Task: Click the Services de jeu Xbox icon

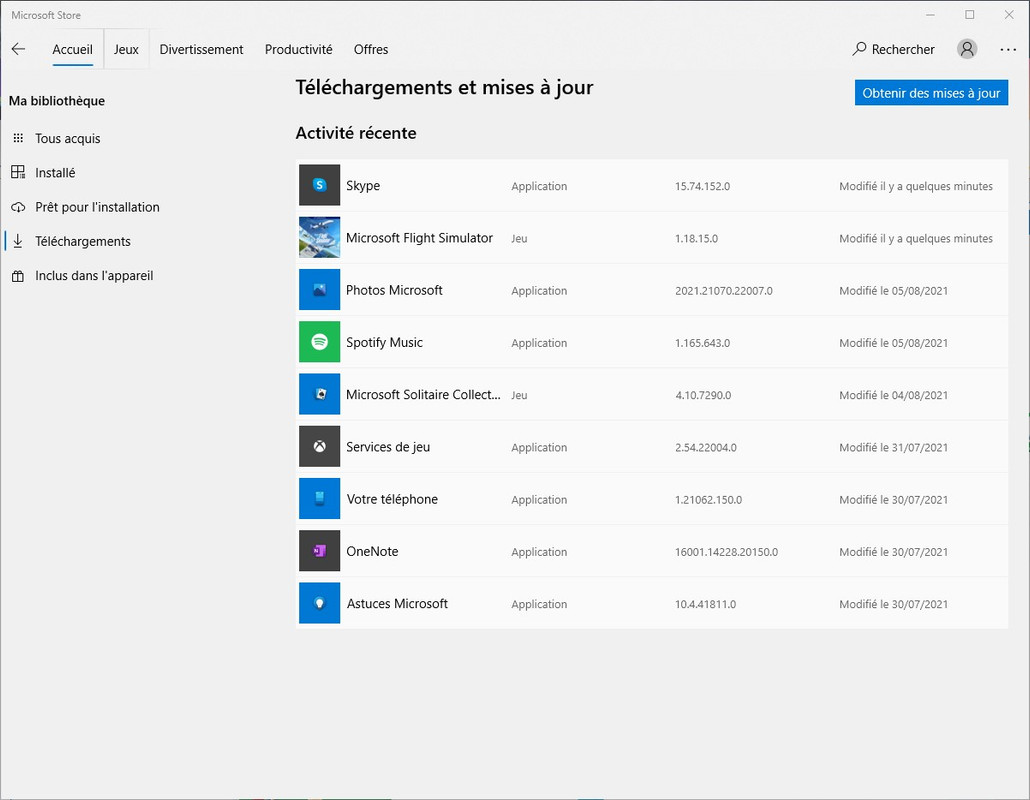Action: pyautogui.click(x=319, y=446)
